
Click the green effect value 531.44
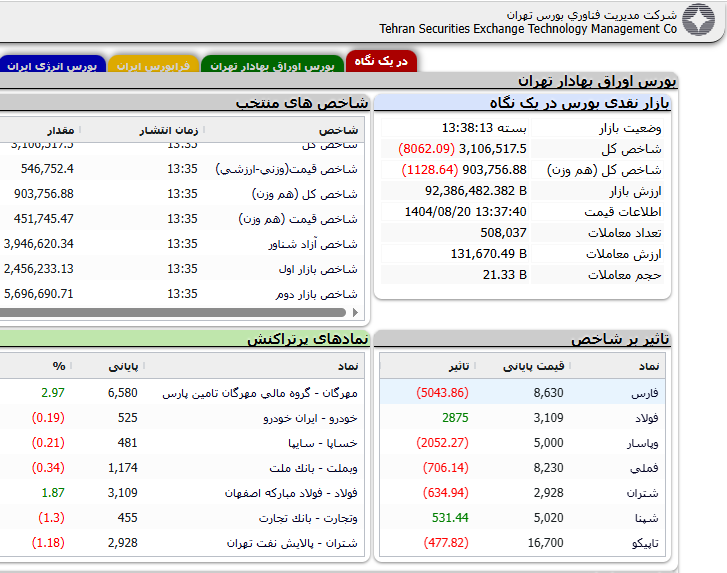pos(450,518)
